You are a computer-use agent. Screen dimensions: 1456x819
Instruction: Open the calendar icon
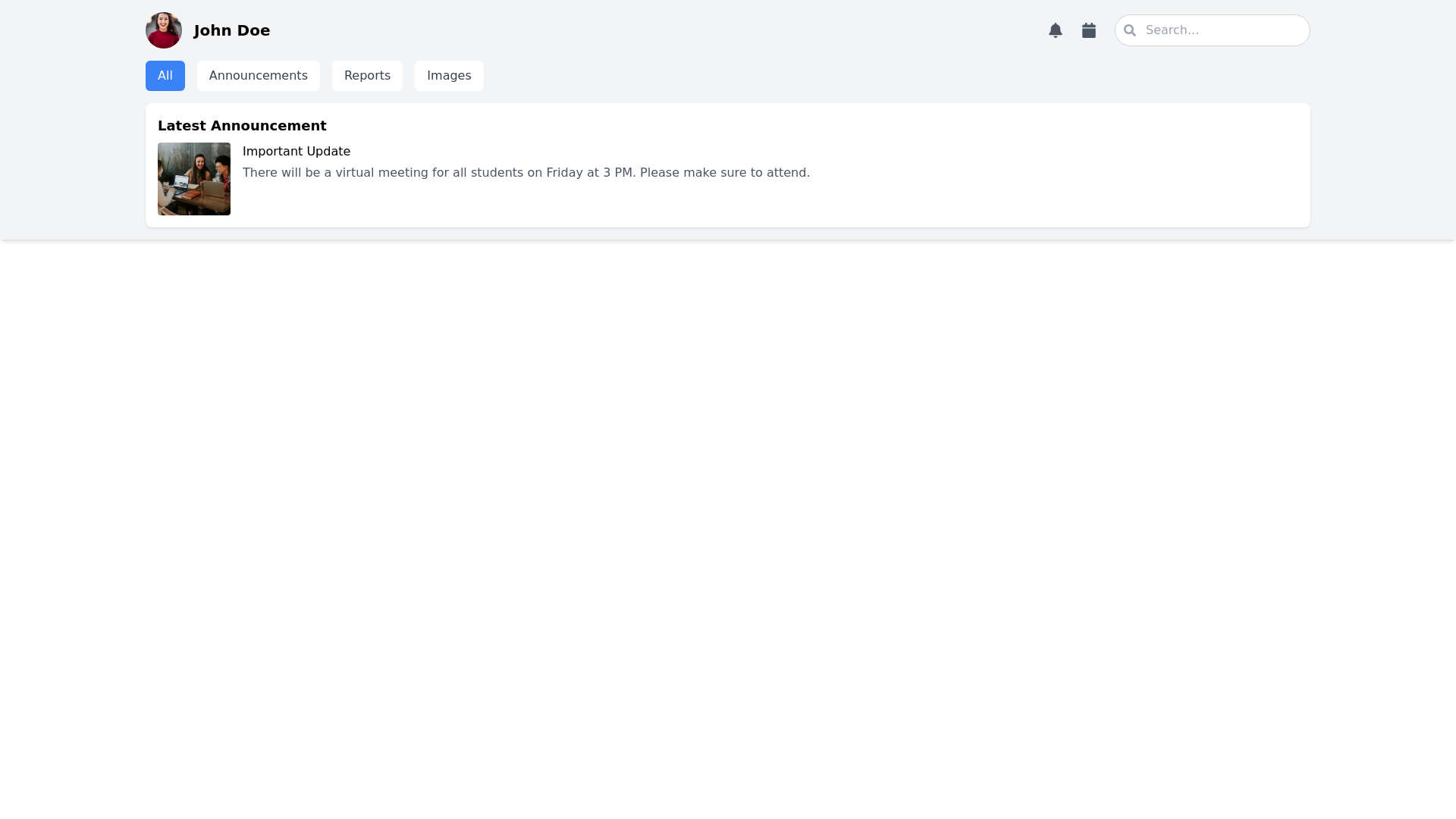1088,30
